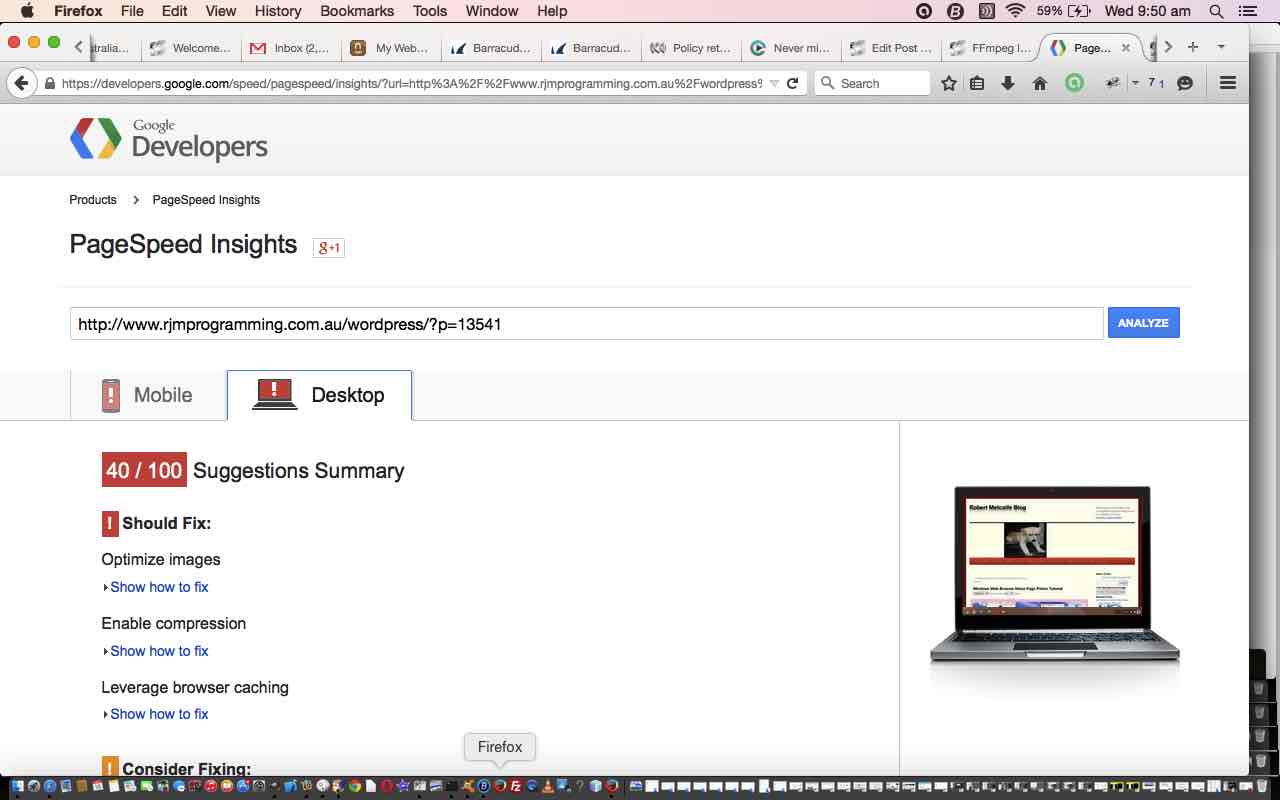Open the Firefox File menu
The height and width of the screenshot is (800, 1280).
(131, 11)
